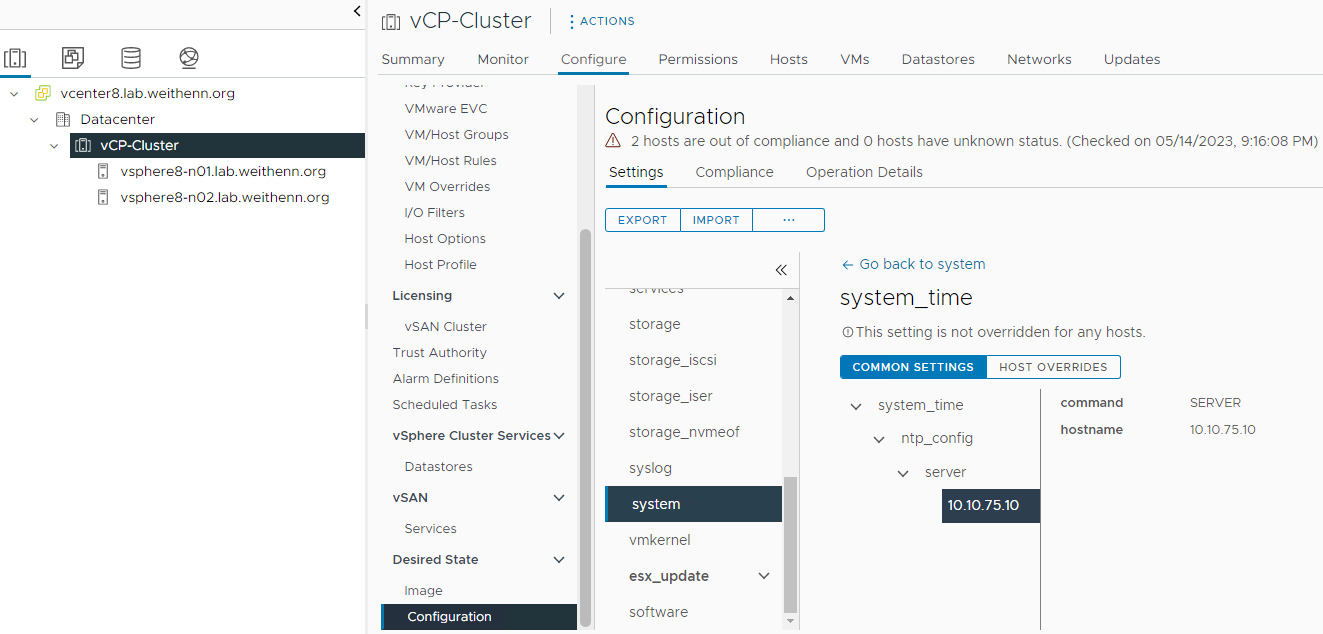
Task: Open Storage inventory view icon
Action: (x=131, y=57)
